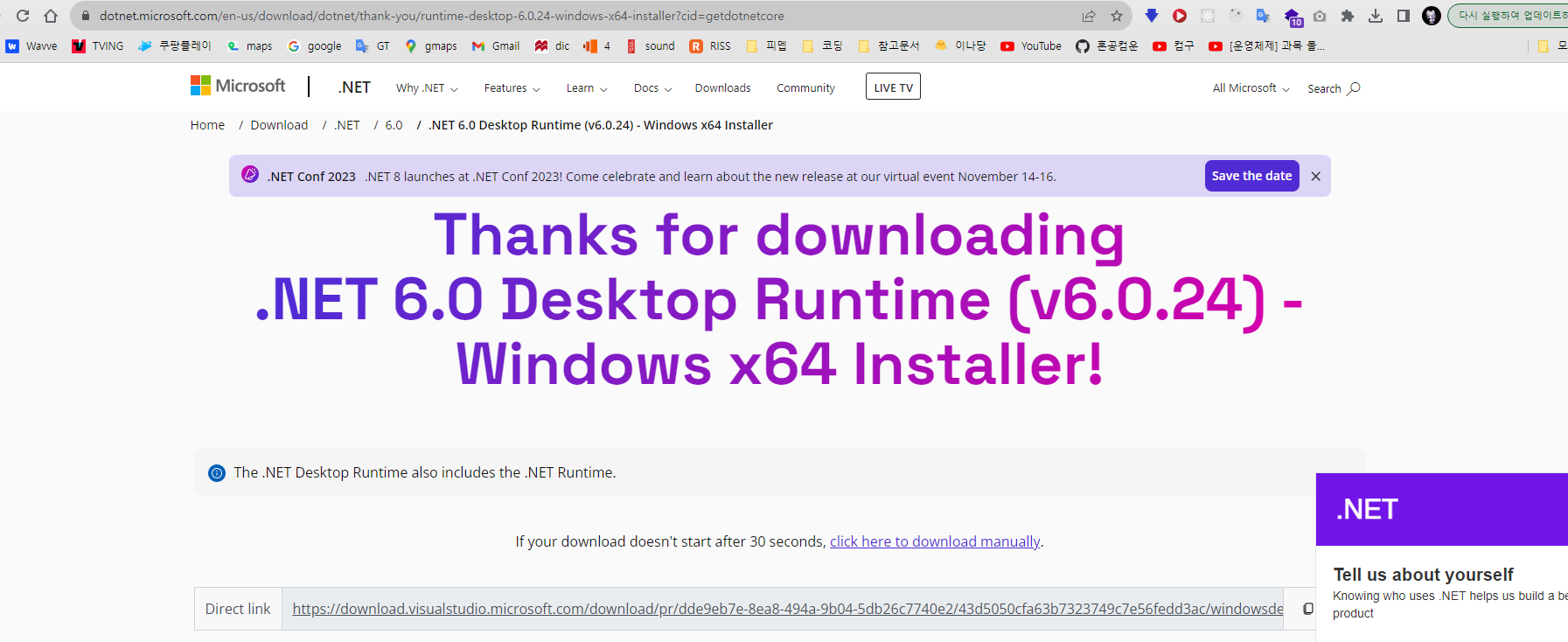Open the purple extension with badge 10
Viewport: 1568px width, 642px height.
pos(1293,17)
